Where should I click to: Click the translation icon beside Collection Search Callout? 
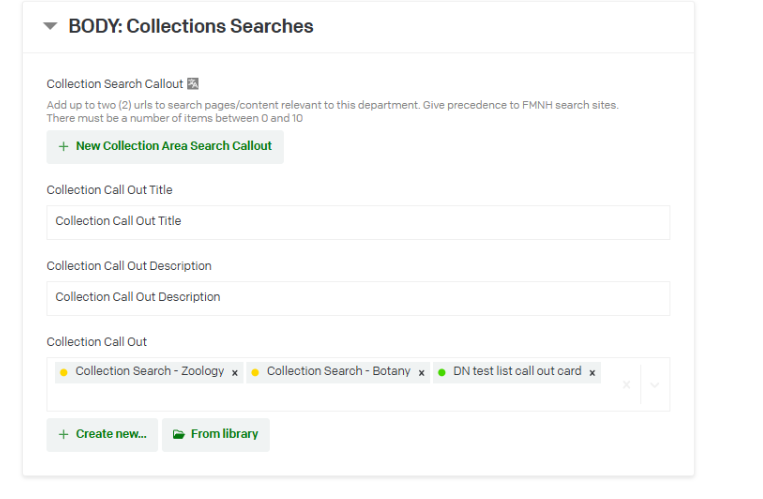click(x=193, y=84)
